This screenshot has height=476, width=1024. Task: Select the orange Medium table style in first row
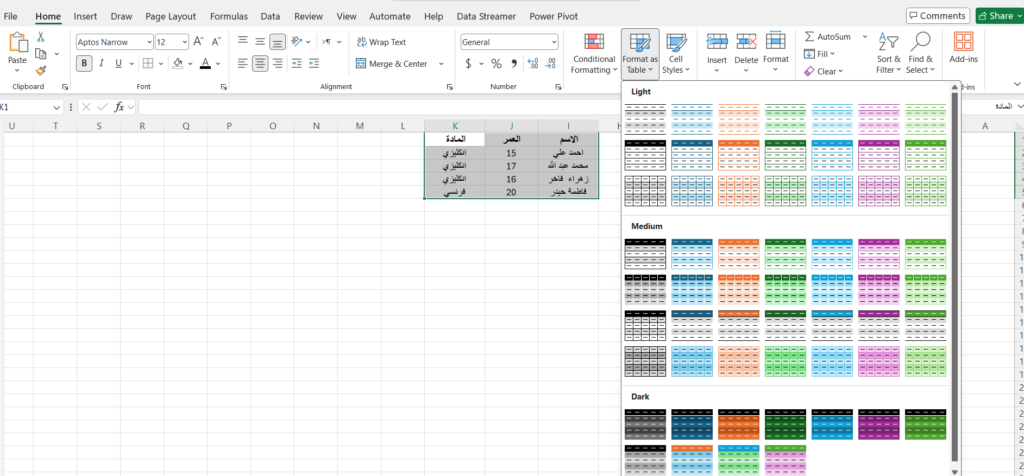pos(738,255)
